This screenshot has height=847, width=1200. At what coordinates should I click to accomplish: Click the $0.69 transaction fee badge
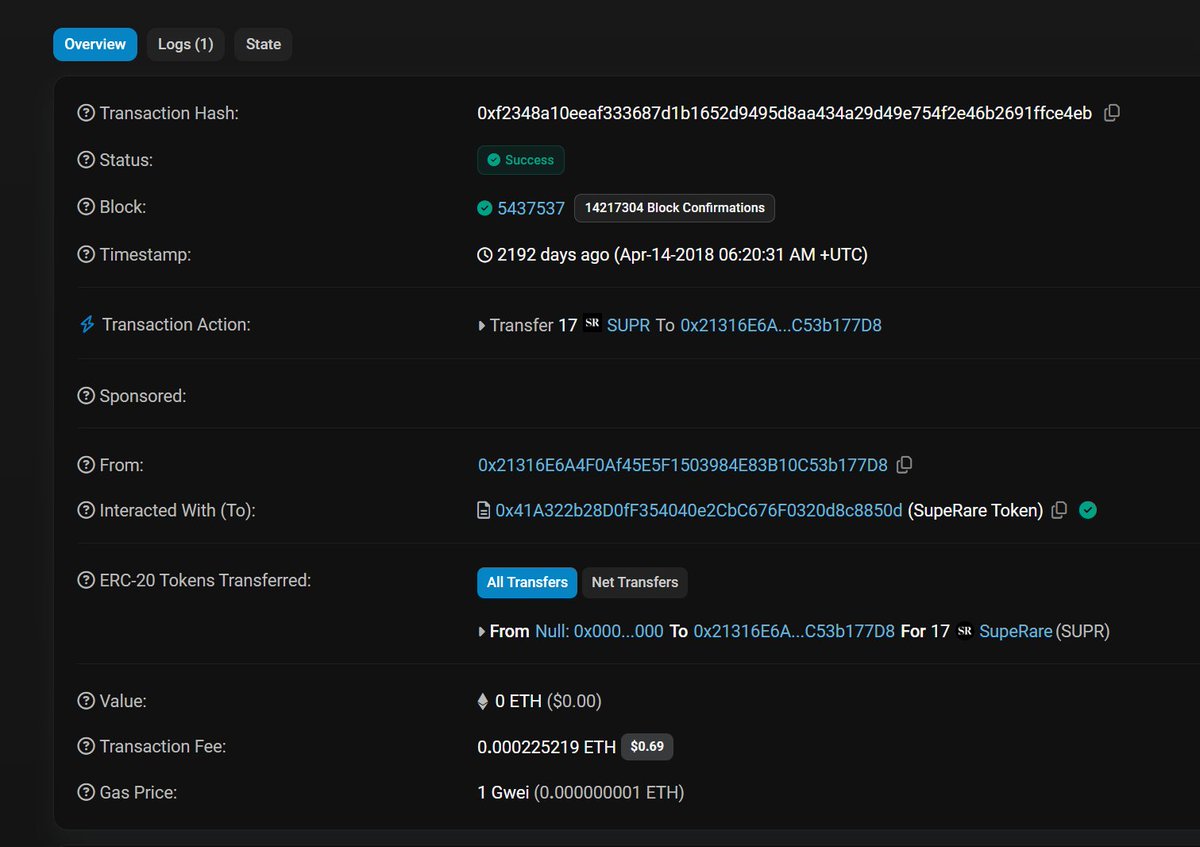coord(648,746)
